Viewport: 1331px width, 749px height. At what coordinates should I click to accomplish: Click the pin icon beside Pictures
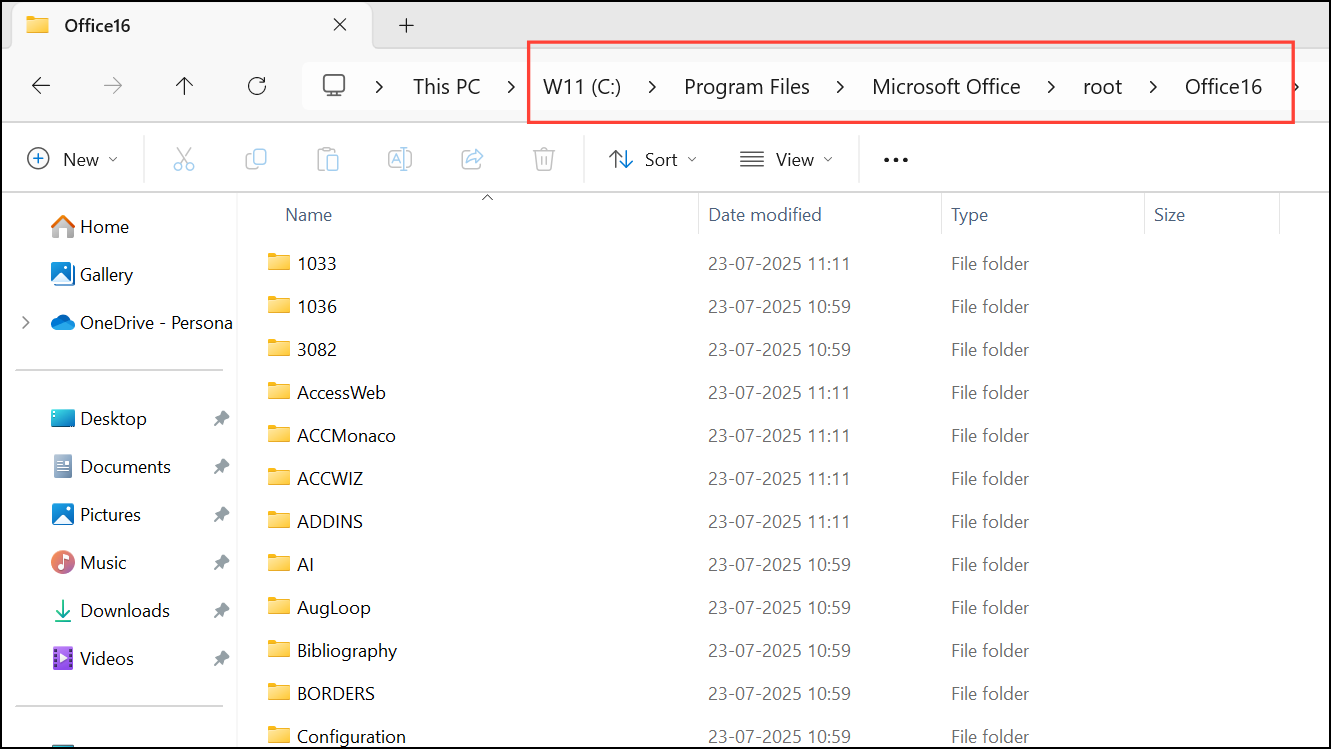[x=221, y=515]
